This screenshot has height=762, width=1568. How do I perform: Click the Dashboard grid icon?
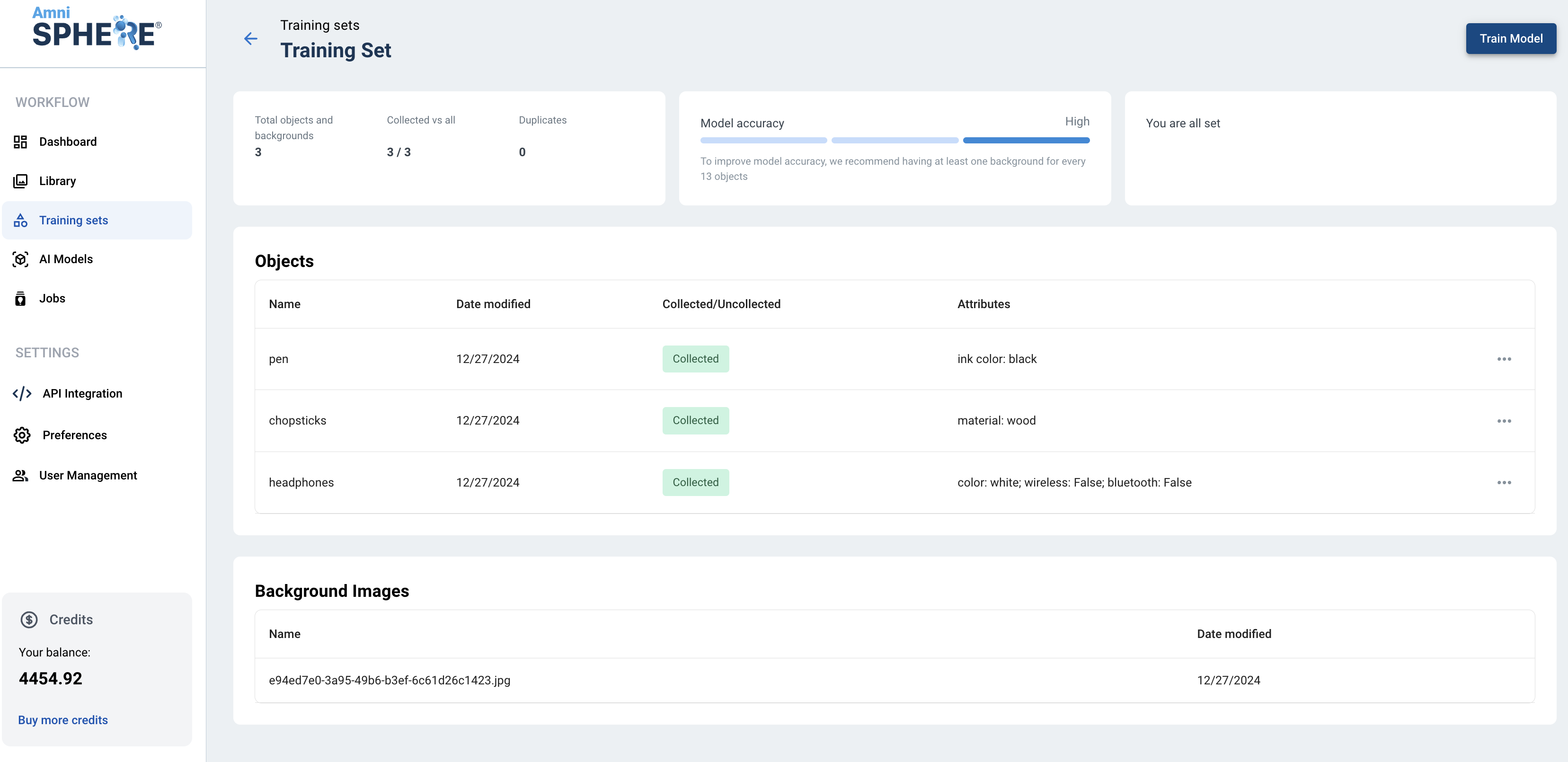coord(21,142)
